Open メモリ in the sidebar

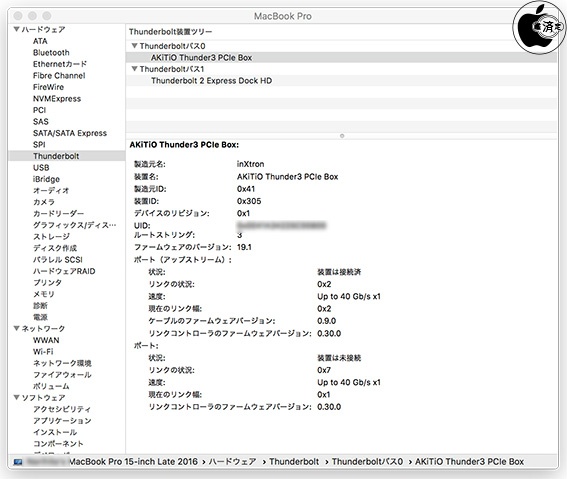point(44,294)
